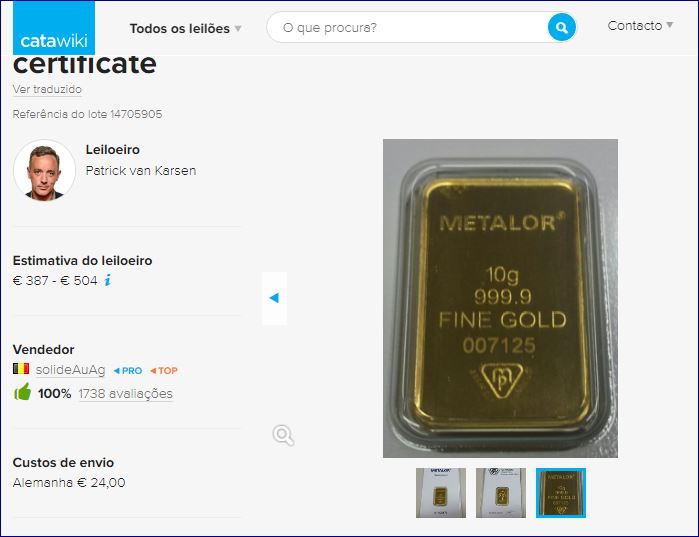
Task: Click the TOP seller badge
Action: pos(164,371)
